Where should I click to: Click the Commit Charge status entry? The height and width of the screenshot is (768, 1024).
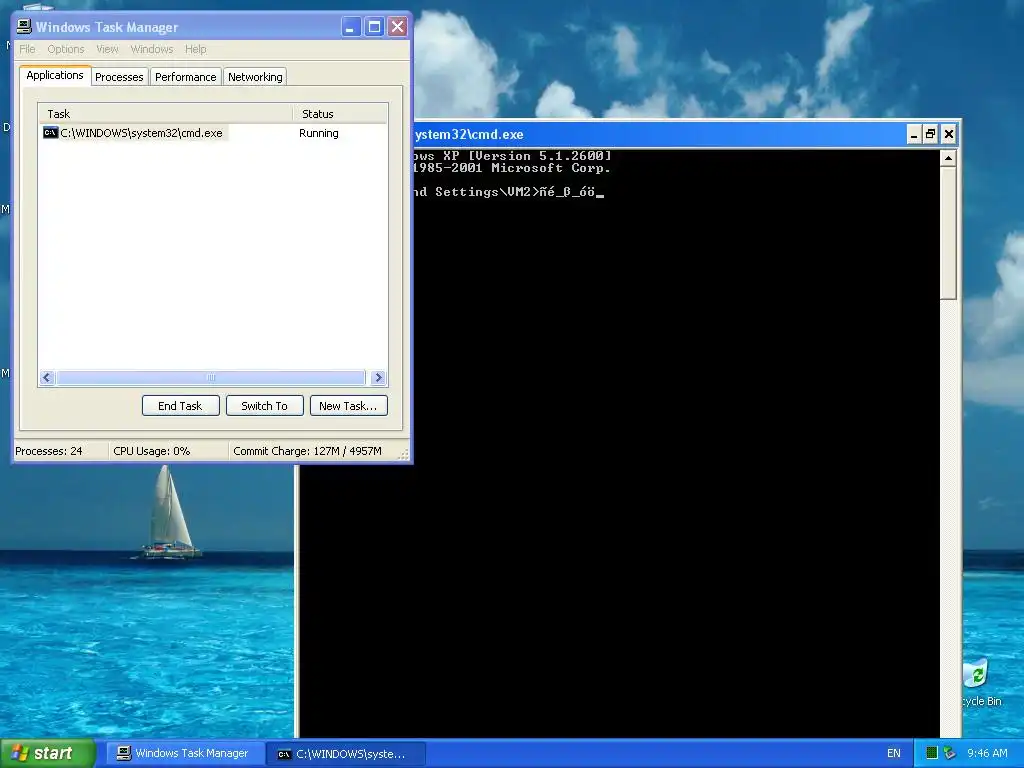(308, 451)
